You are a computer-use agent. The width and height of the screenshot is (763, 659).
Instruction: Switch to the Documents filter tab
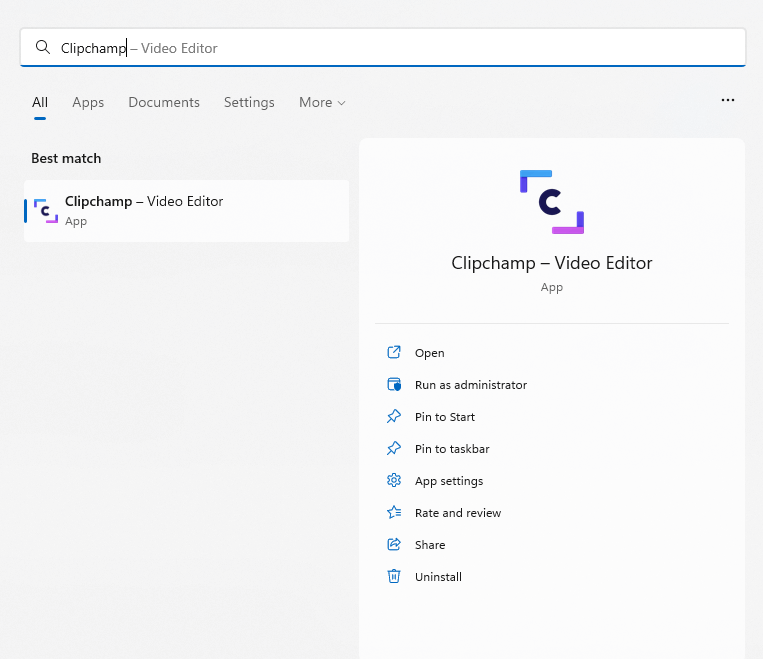(x=164, y=102)
